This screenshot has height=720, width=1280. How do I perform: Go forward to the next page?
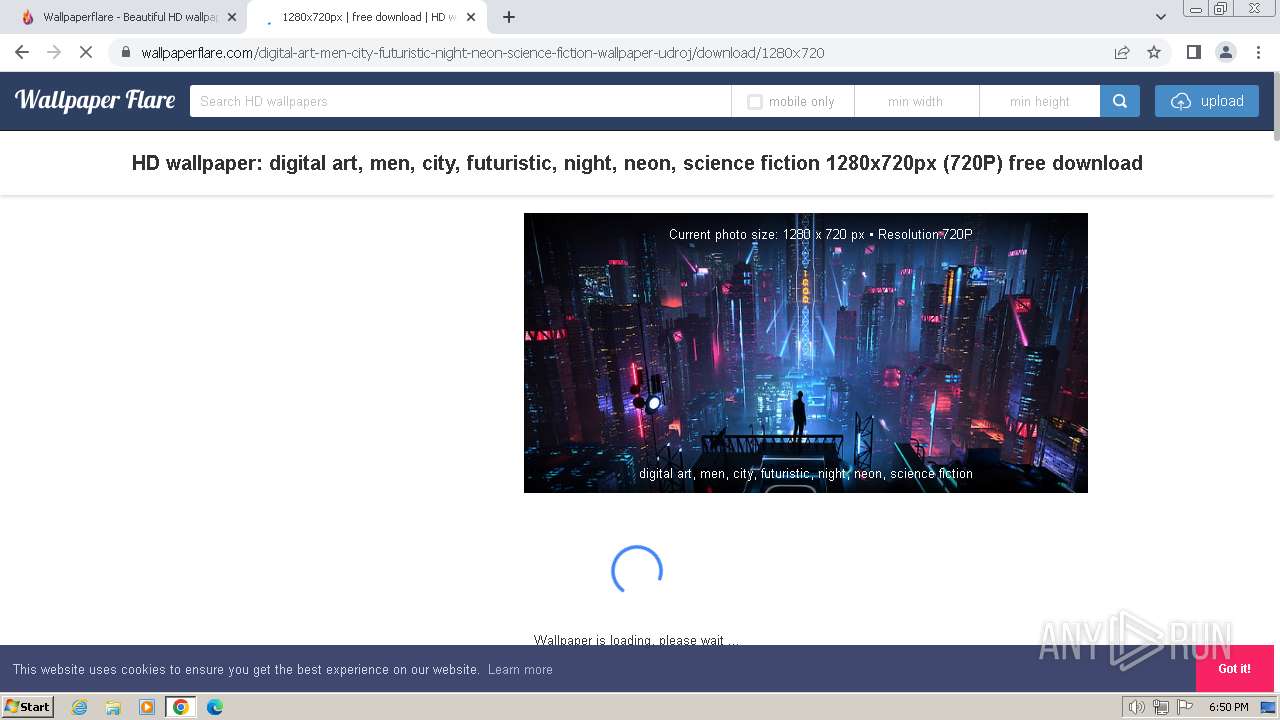[x=54, y=52]
